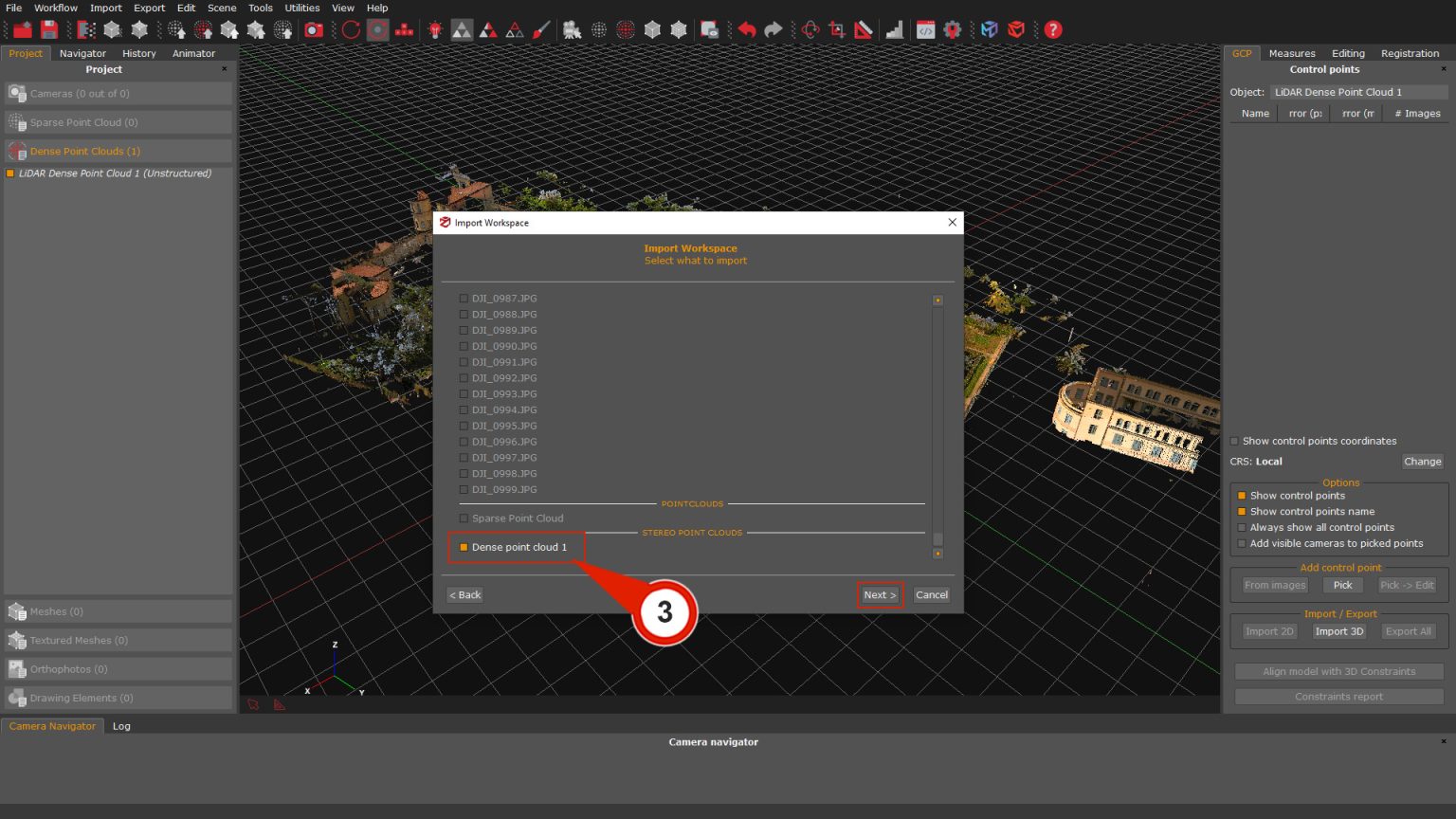The height and width of the screenshot is (819, 1456).
Task: Toggle Show control points coordinates
Action: point(1233,441)
